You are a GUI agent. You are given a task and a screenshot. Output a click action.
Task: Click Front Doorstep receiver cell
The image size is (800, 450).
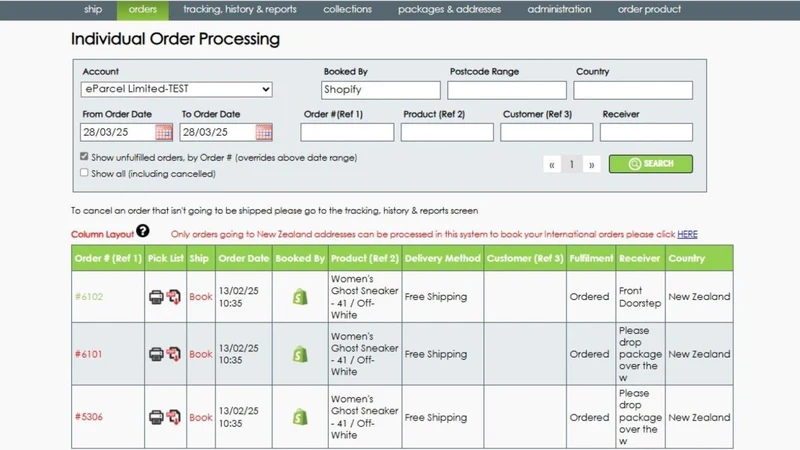pos(640,297)
